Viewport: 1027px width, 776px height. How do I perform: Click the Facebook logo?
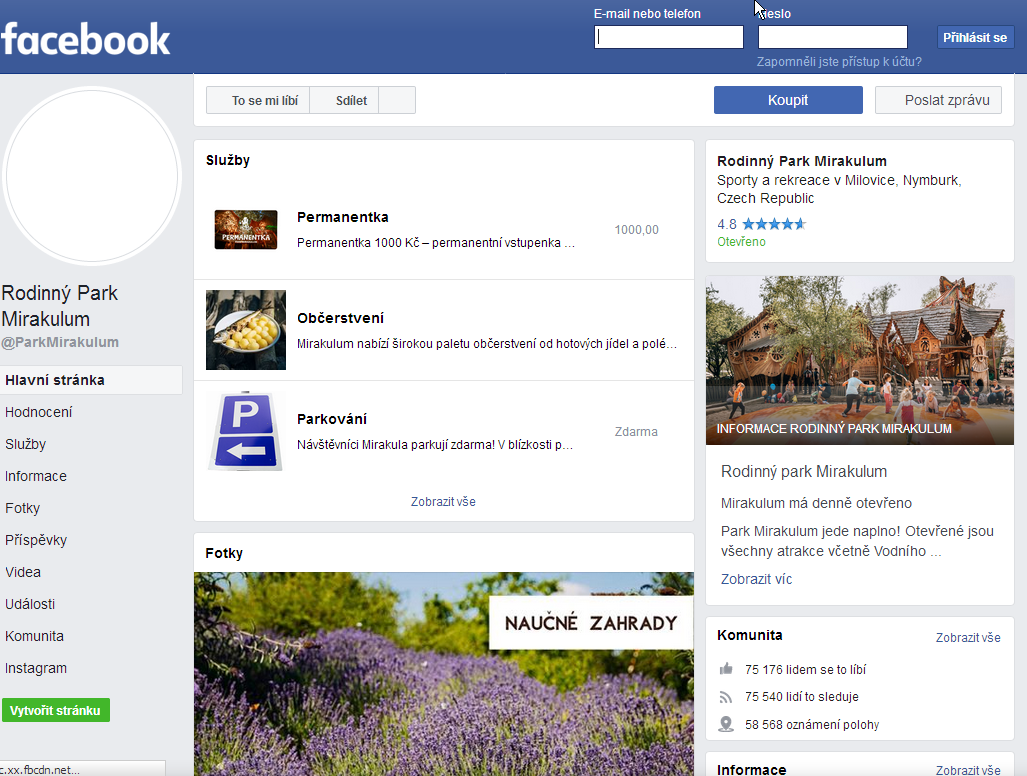(86, 39)
